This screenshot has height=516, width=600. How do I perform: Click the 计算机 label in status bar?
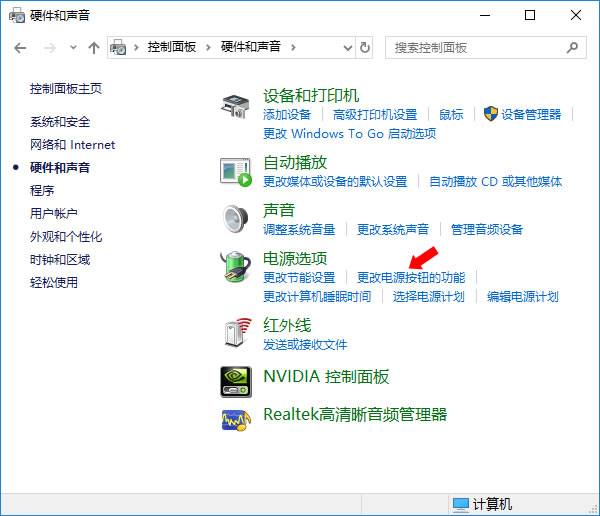click(492, 505)
